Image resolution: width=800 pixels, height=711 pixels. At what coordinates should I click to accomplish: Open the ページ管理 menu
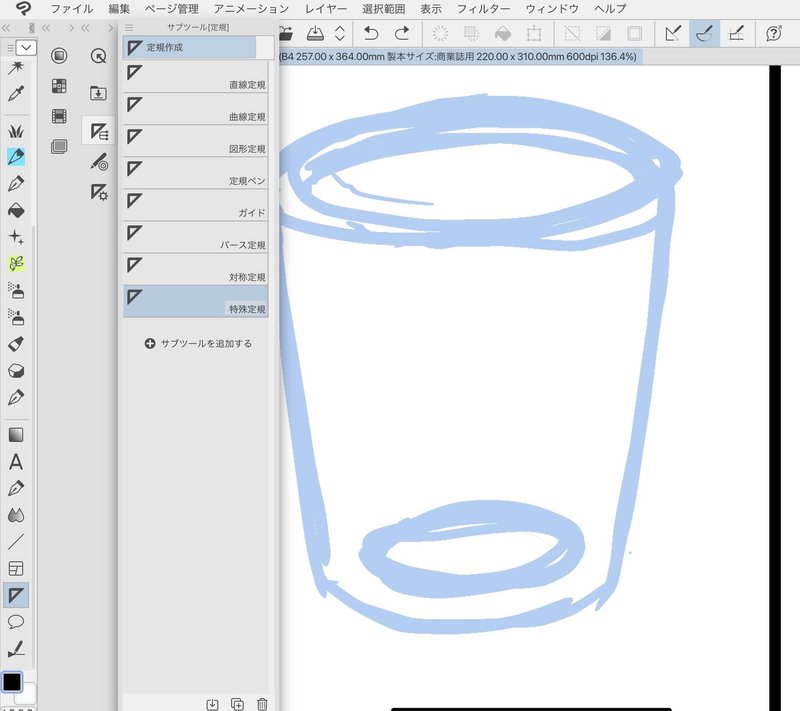coord(171,9)
